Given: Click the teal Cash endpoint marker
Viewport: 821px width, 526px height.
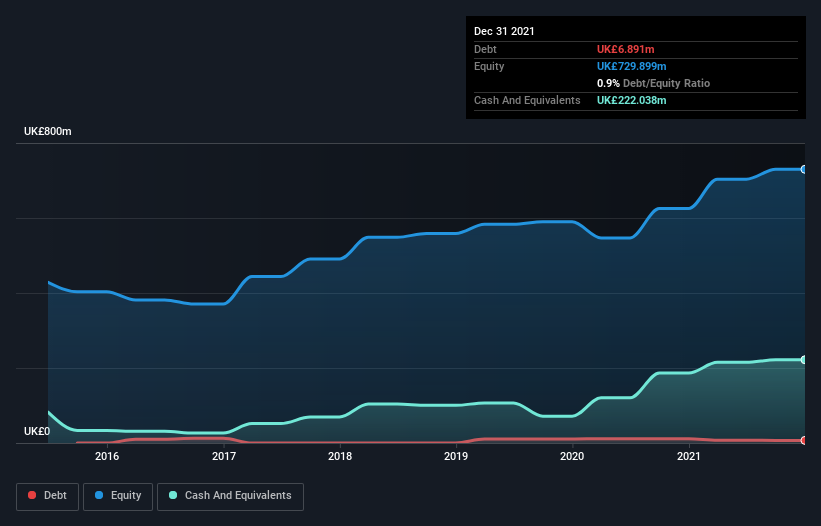Looking at the screenshot, I should click(x=804, y=360).
